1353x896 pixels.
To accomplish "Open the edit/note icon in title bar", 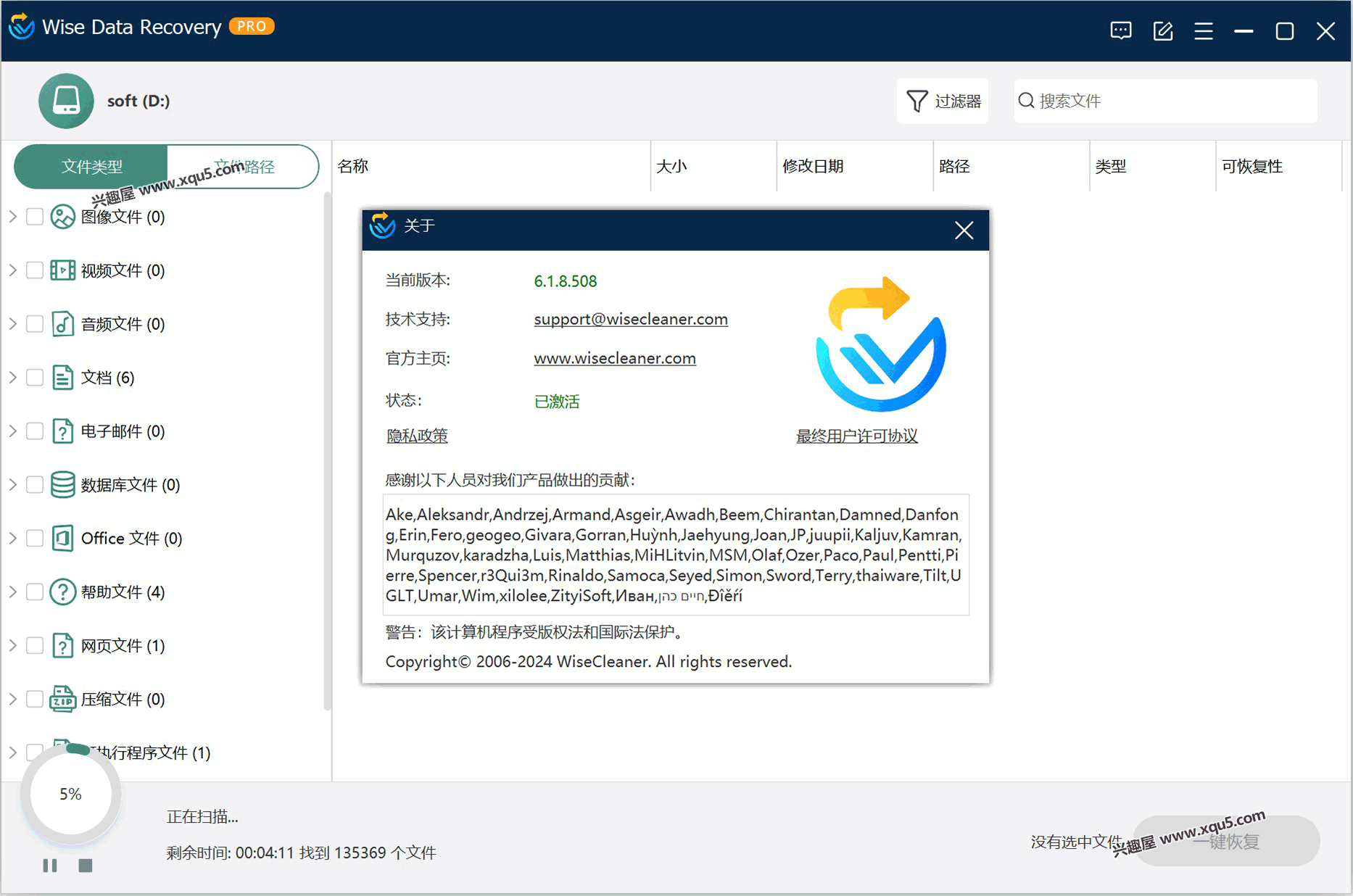I will click(x=1163, y=30).
